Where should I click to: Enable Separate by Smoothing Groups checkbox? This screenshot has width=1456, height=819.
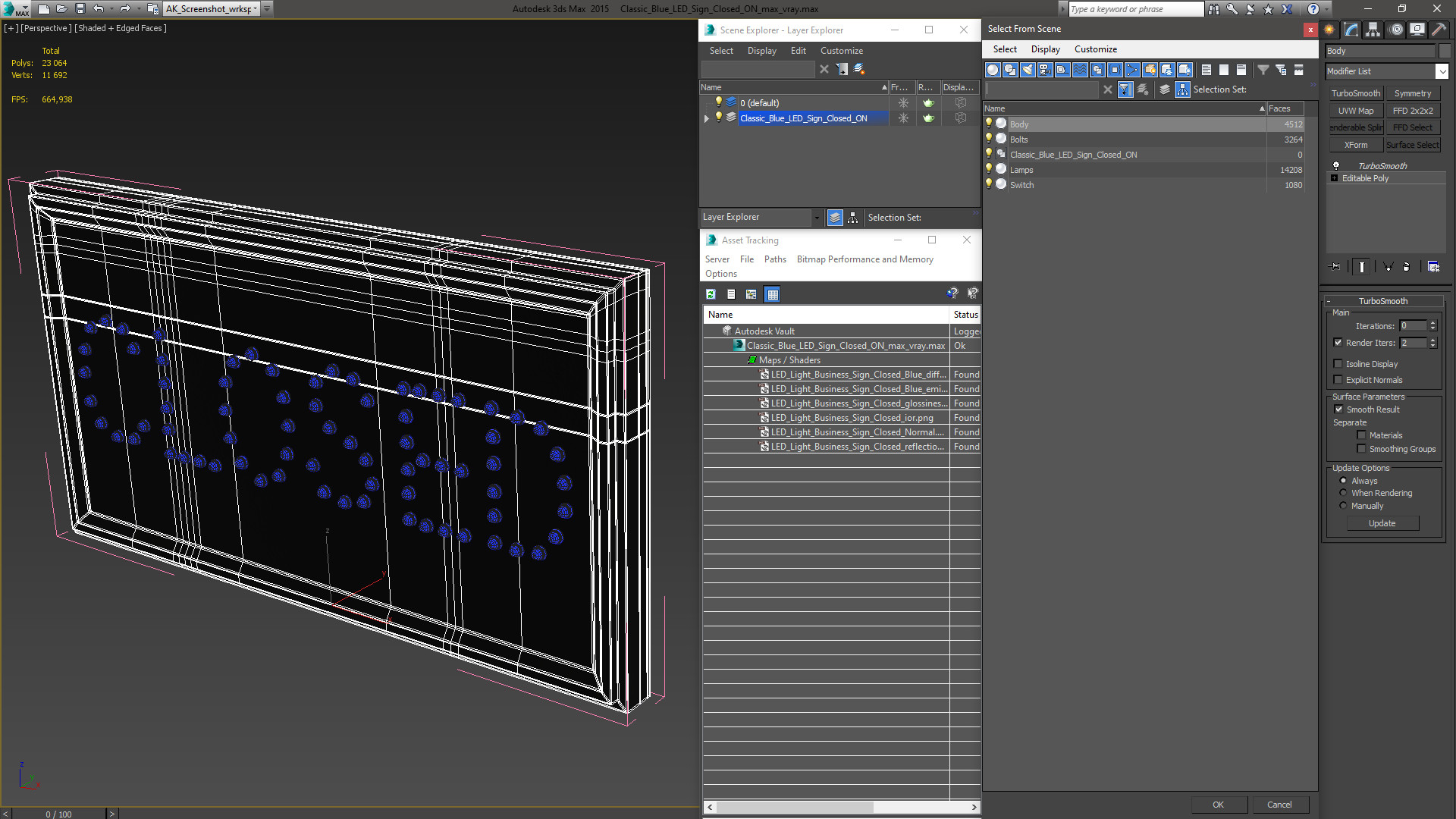point(1361,449)
